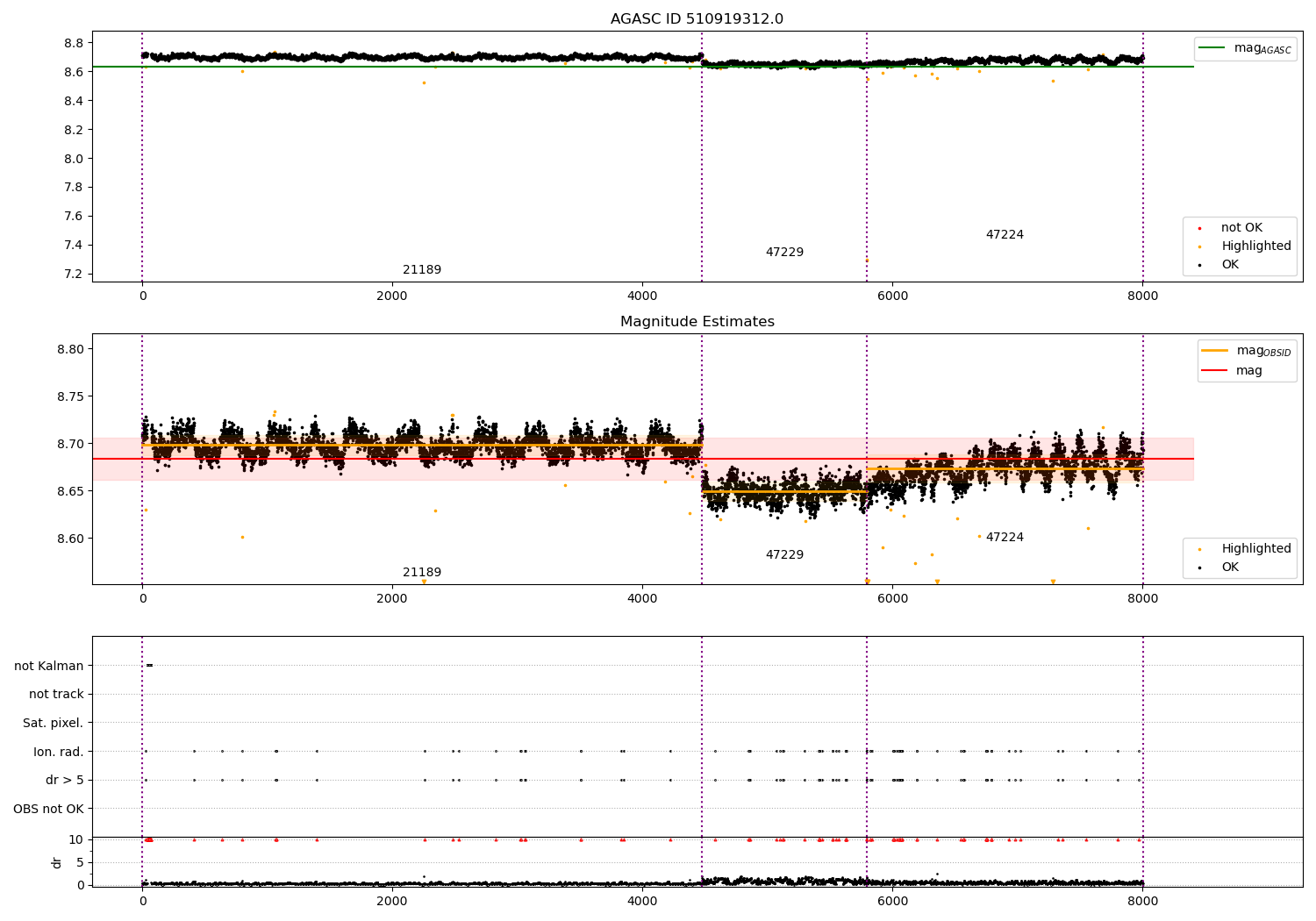
Task: Click 'not OK' legend entry in top plot
Action: (x=1230, y=228)
